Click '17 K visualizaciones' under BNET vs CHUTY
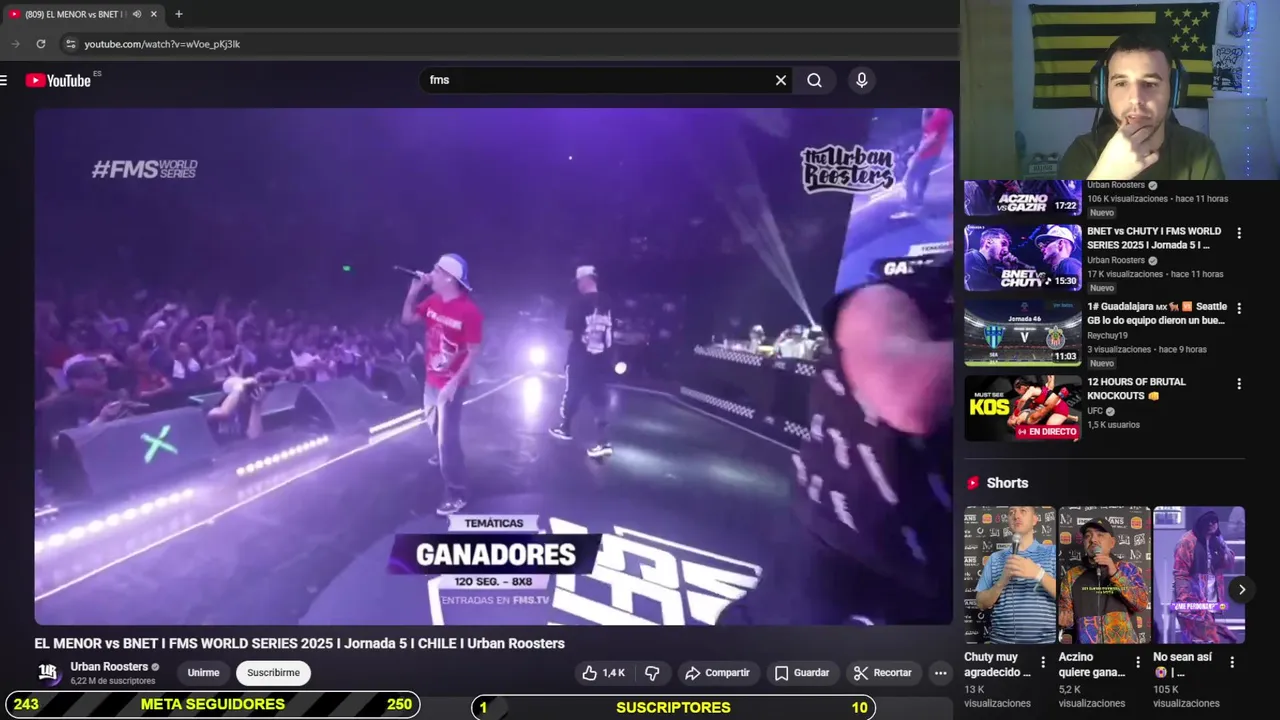Viewport: 1280px width, 720px height. coord(1125,274)
